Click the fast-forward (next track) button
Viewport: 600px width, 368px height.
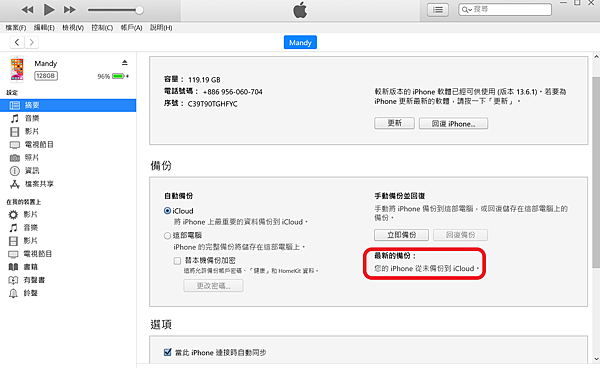pos(69,10)
